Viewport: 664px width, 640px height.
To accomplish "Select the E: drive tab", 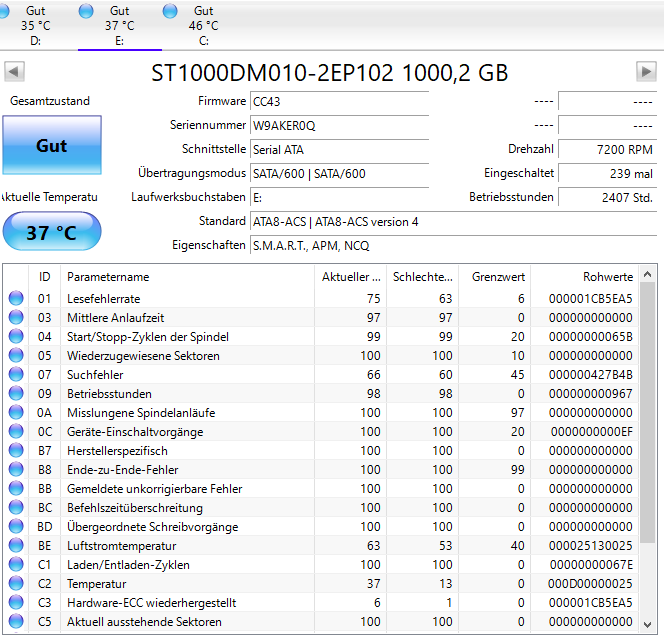I will 119,25.
